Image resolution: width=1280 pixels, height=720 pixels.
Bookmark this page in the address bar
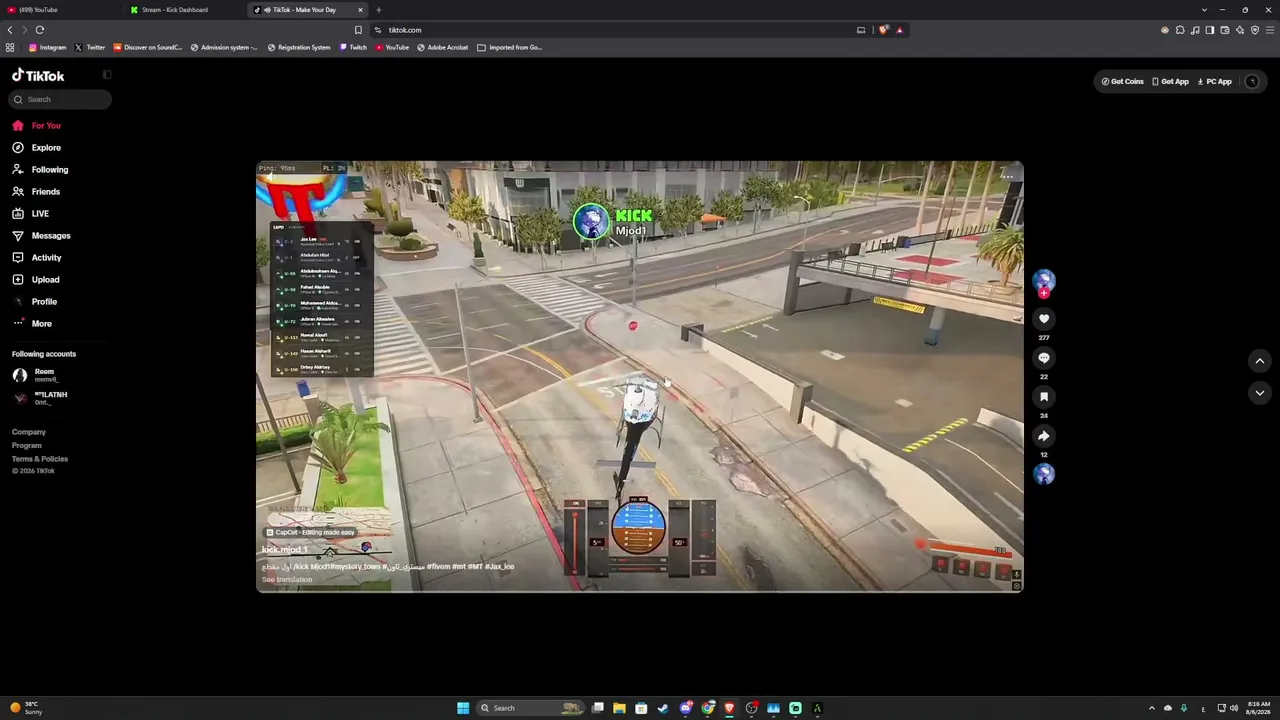point(358,30)
